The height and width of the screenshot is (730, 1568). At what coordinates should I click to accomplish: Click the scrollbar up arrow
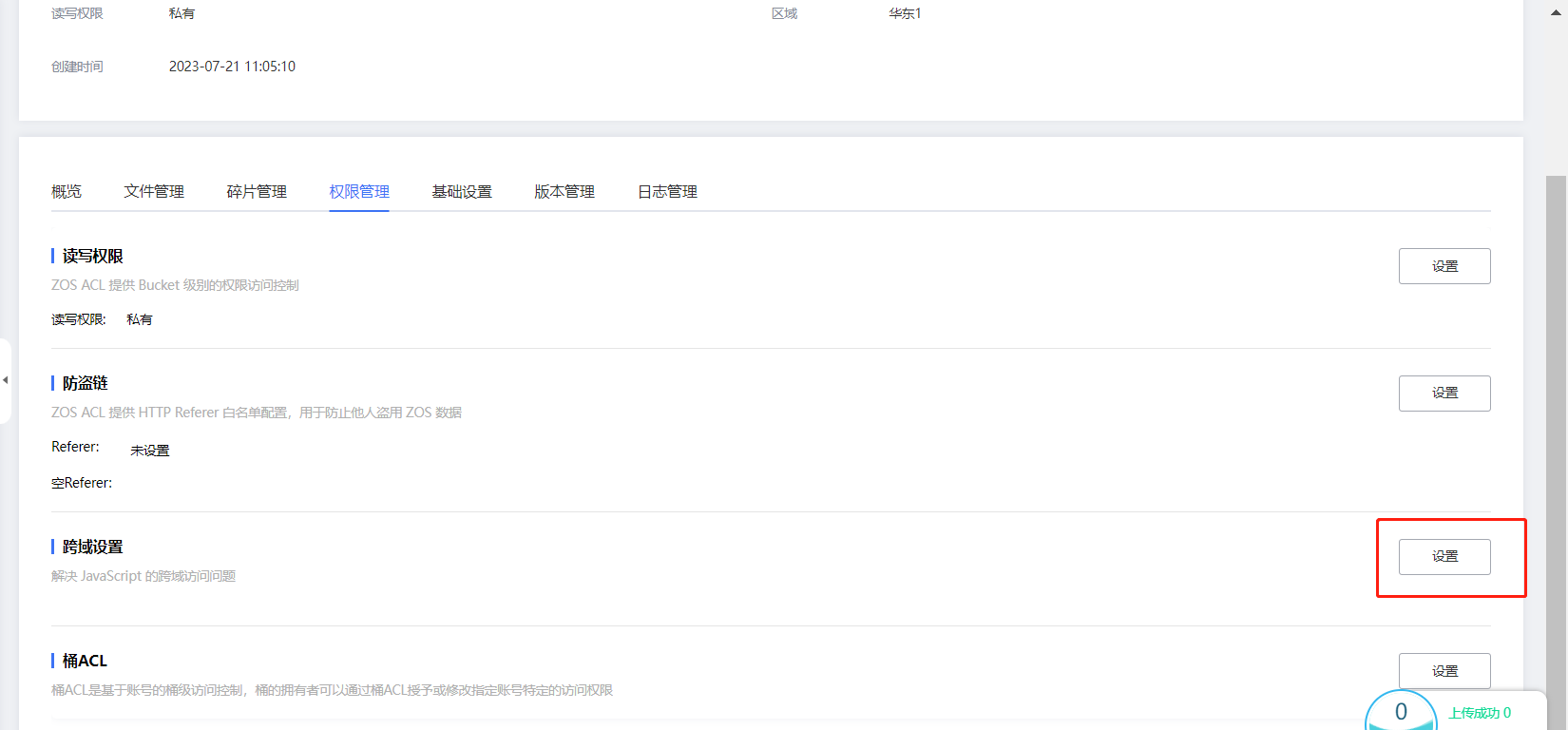(1558, 12)
